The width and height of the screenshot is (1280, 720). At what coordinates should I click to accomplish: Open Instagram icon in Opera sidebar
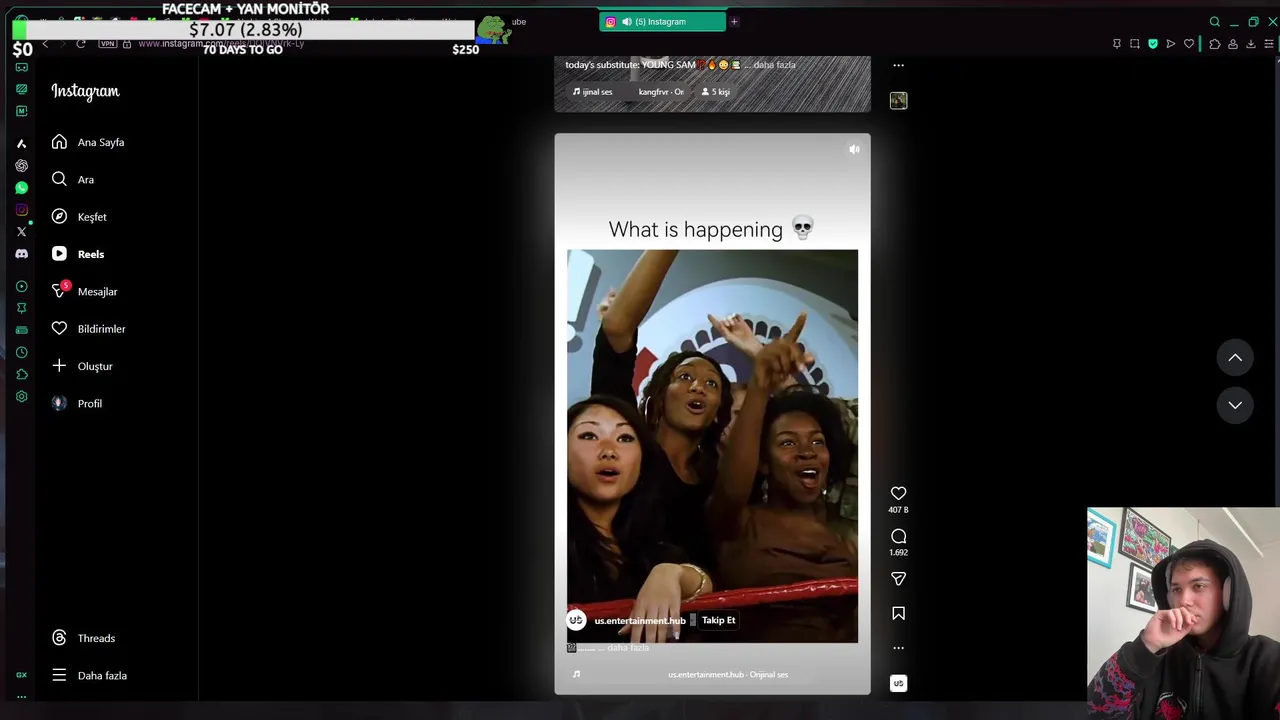click(x=21, y=210)
